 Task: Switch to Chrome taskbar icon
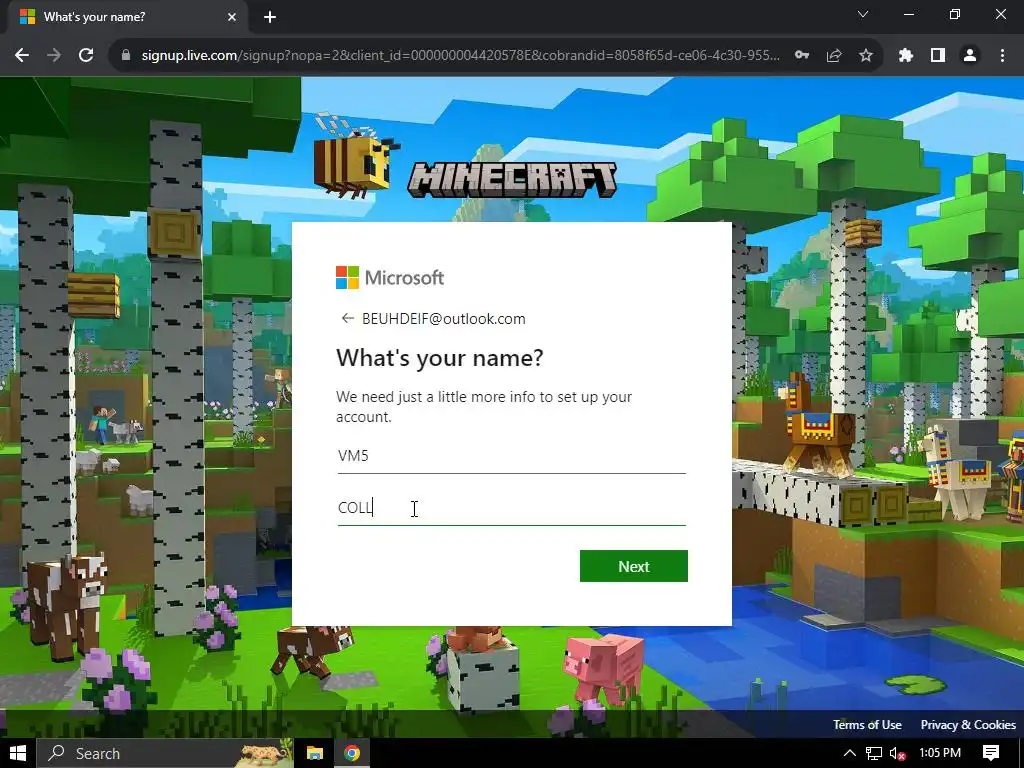tap(352, 754)
